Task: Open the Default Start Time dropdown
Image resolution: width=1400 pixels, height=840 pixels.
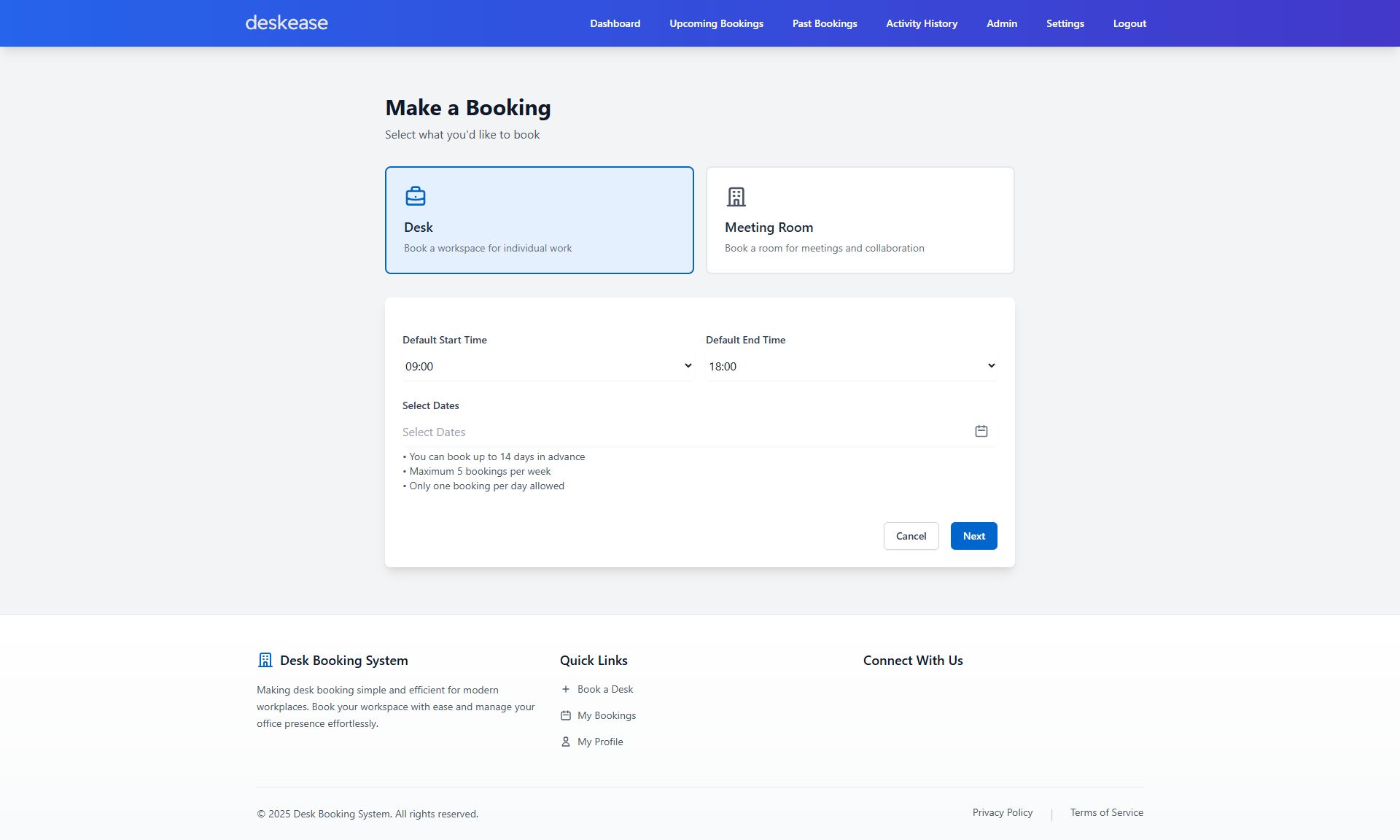Action: pyautogui.click(x=547, y=366)
